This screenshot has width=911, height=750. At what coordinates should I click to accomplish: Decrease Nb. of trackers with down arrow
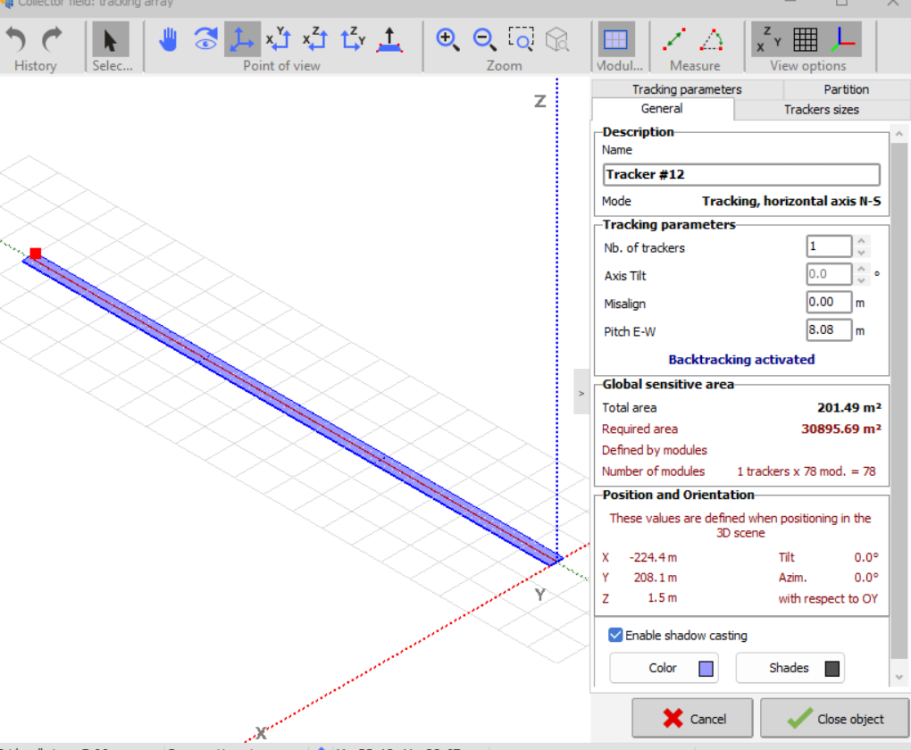(x=862, y=252)
